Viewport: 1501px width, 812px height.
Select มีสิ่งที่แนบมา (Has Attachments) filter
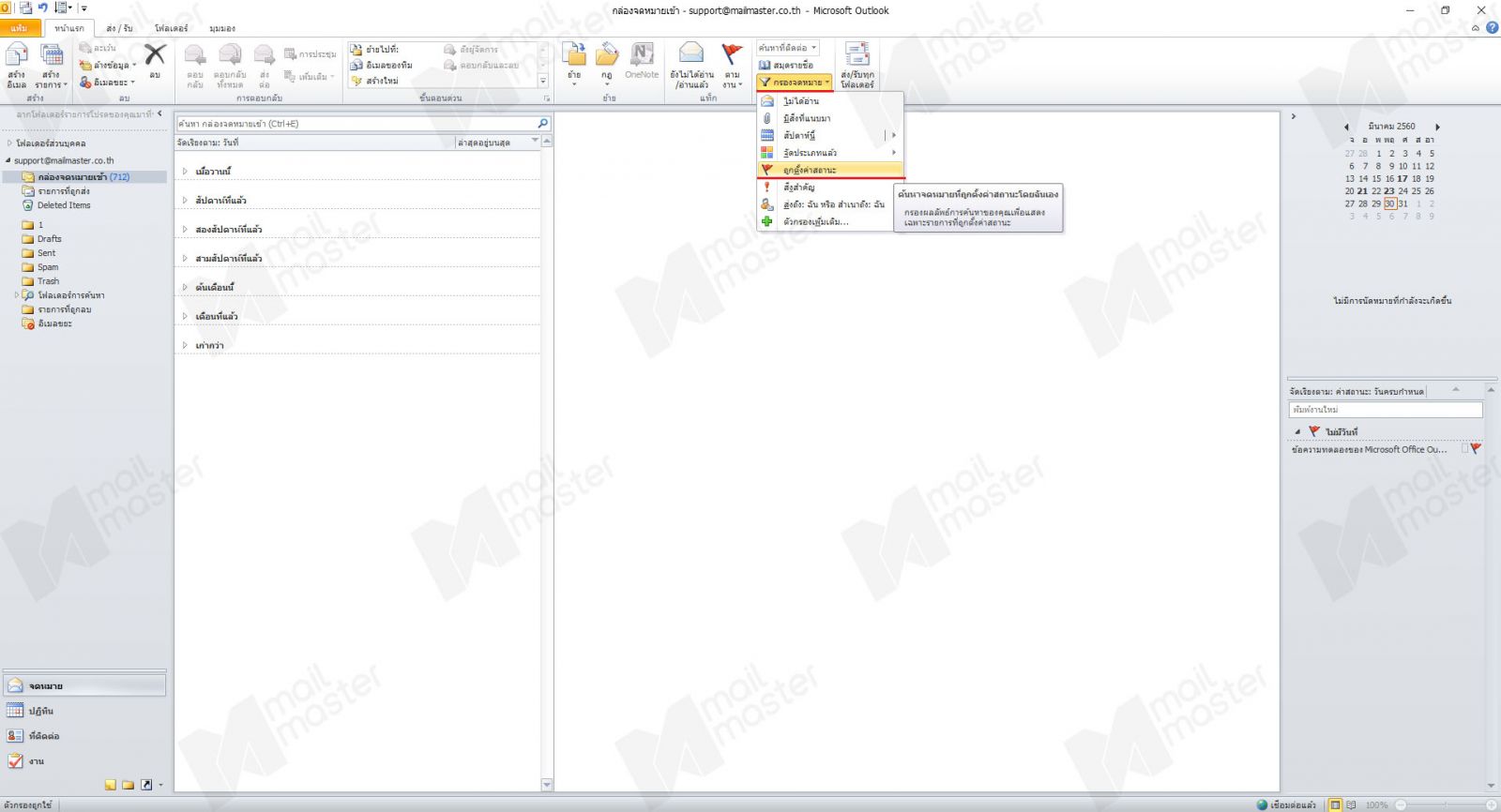pyautogui.click(x=829, y=118)
